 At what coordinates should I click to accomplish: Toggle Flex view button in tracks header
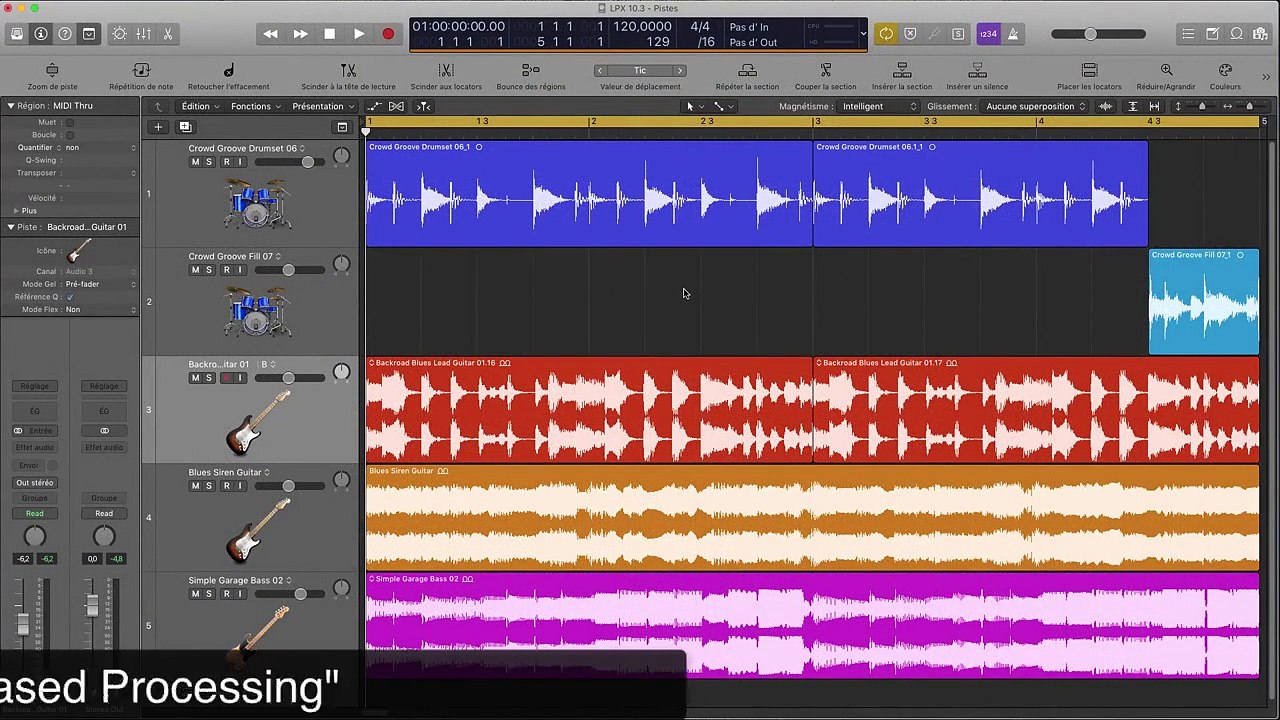pos(396,106)
